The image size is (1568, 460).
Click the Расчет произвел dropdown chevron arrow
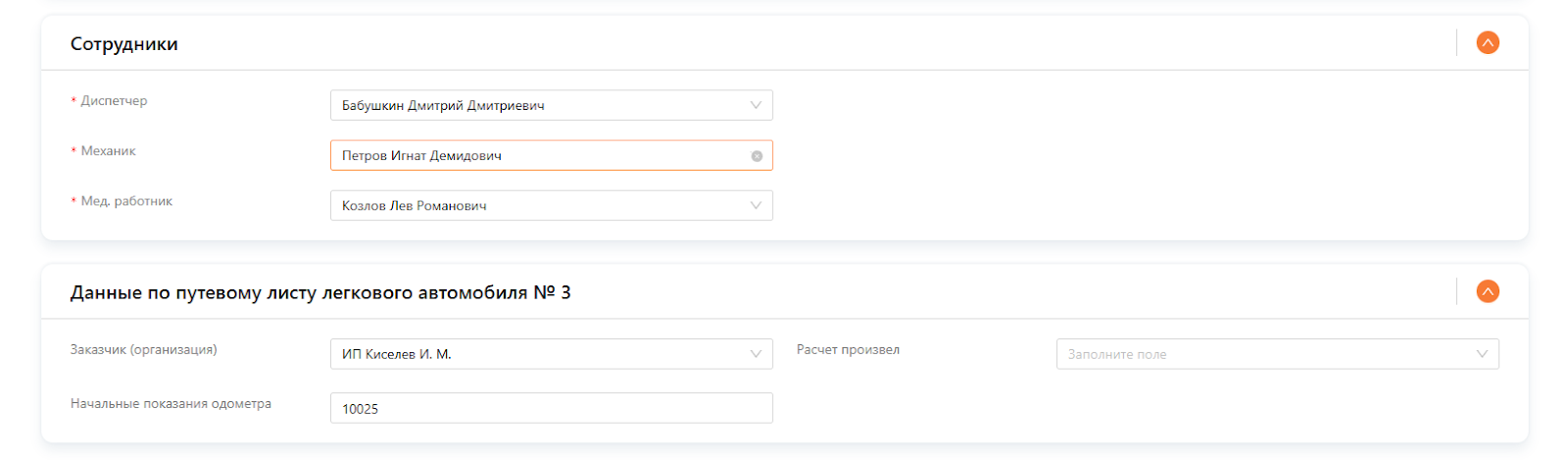pyautogui.click(x=1482, y=354)
